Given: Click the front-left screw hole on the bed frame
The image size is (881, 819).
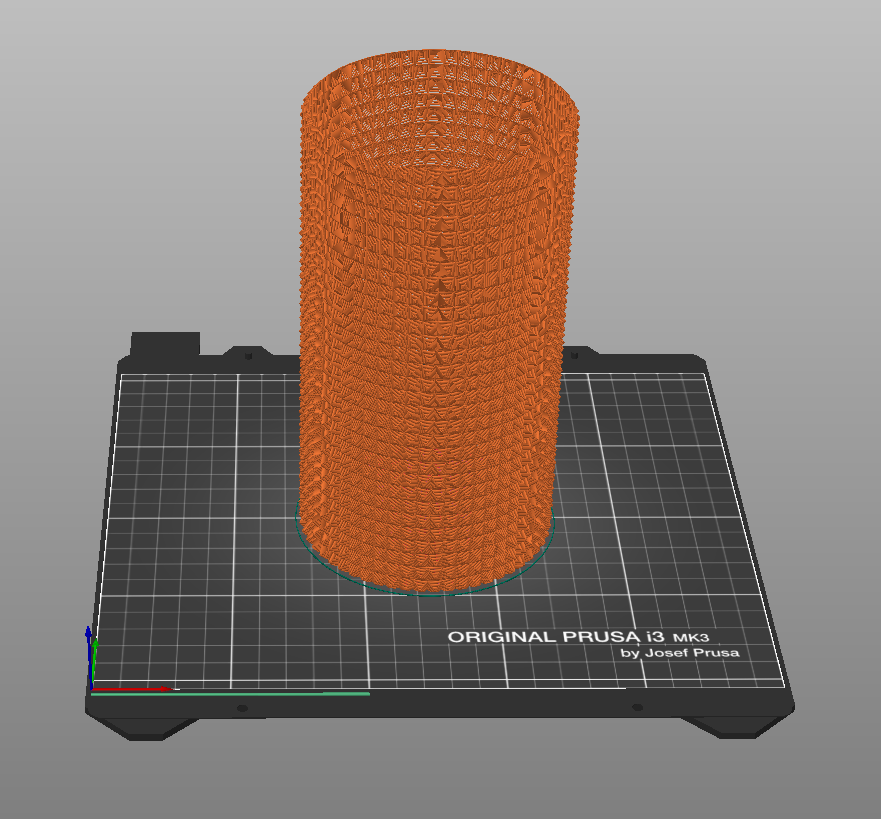Looking at the screenshot, I should click(x=241, y=708).
